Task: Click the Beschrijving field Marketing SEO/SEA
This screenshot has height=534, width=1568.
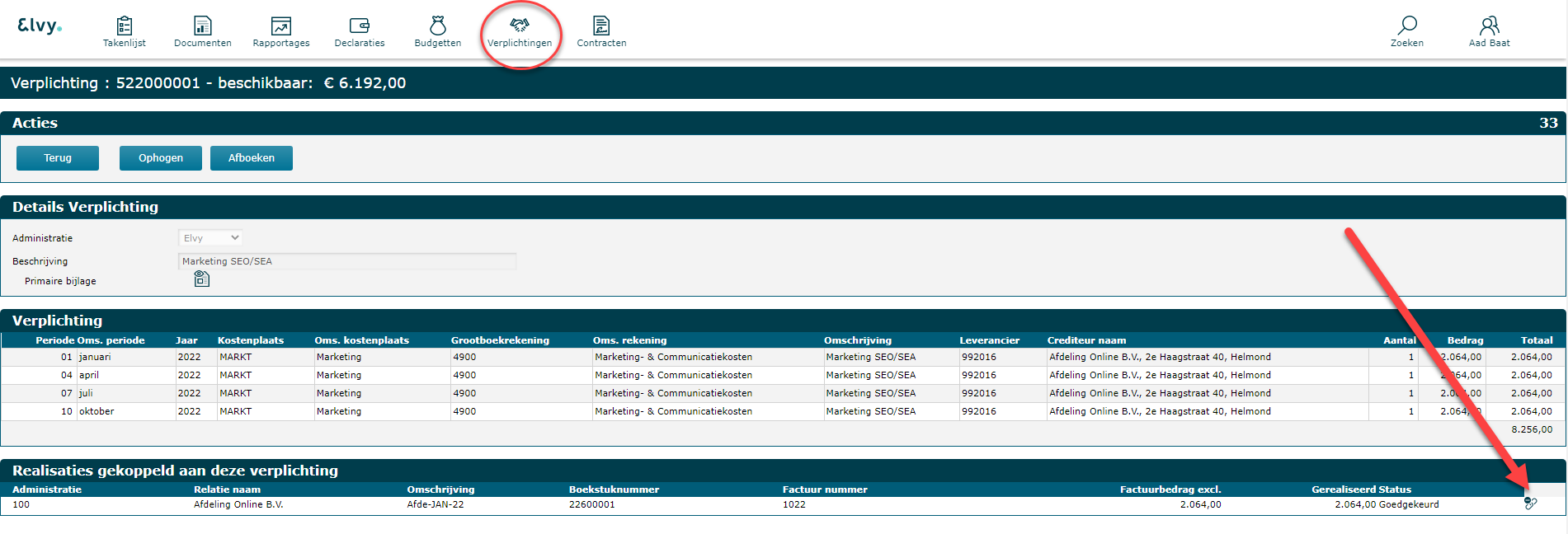Action: click(347, 261)
